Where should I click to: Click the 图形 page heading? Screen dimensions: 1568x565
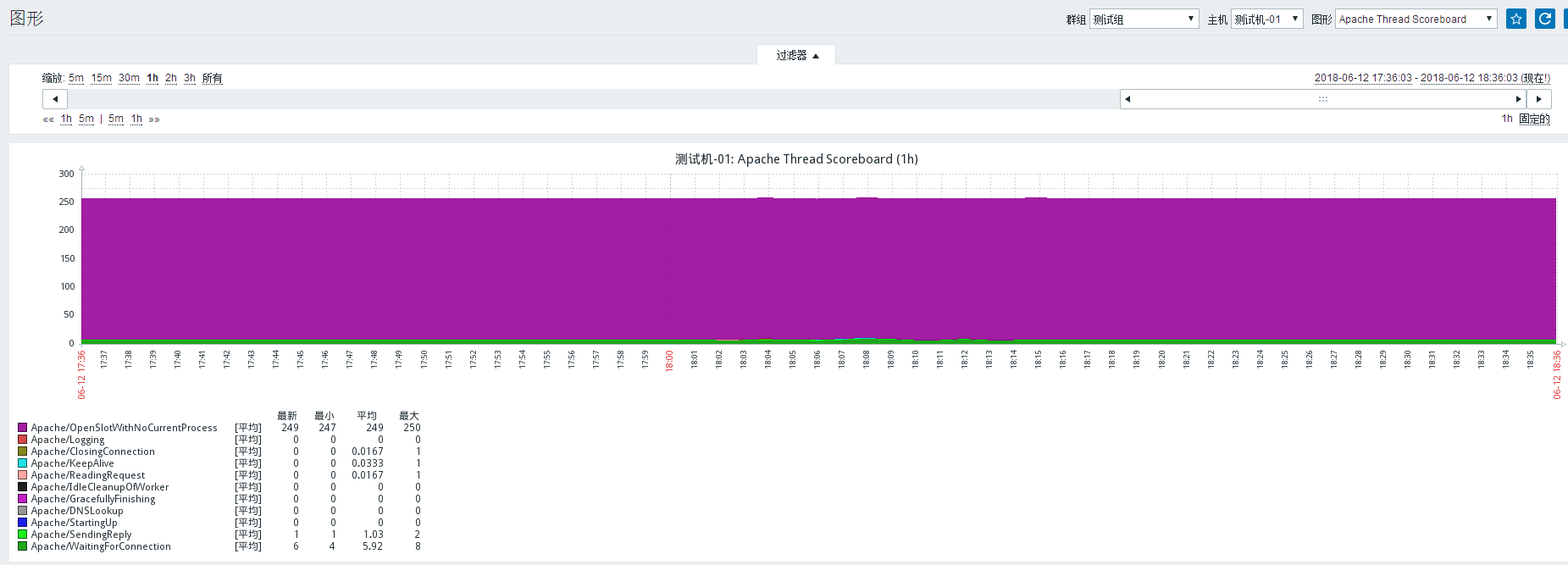[26, 19]
